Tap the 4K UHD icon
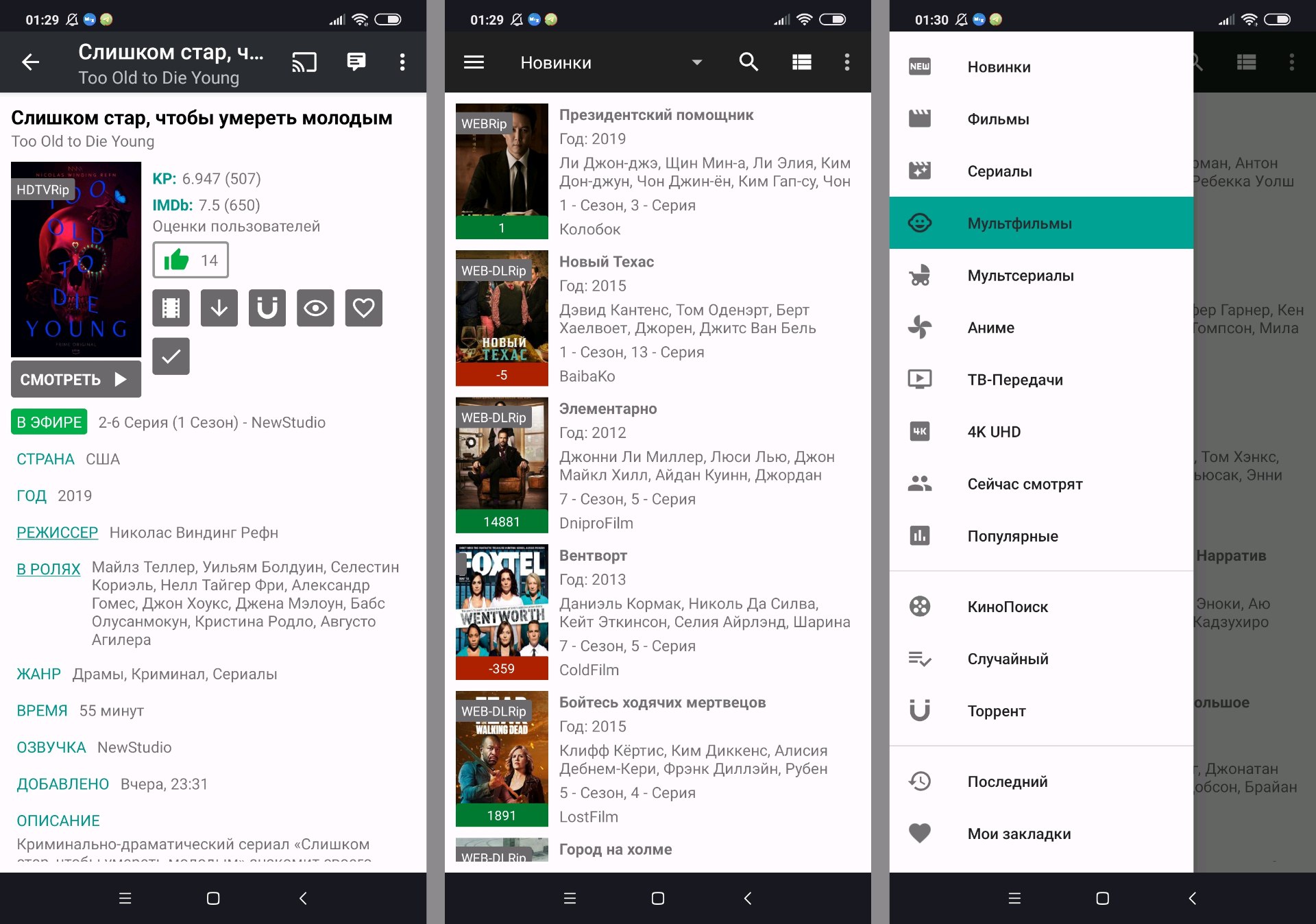The image size is (1316, 924). pos(919,431)
